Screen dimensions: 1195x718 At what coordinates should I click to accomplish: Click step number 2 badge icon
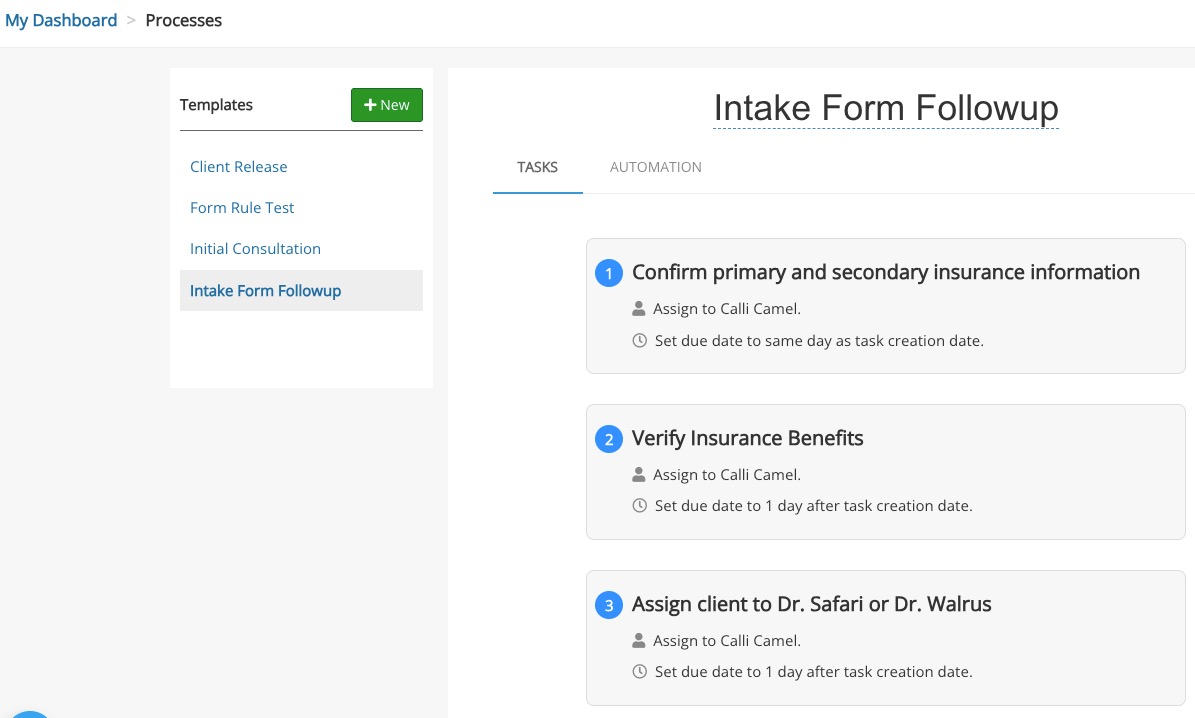click(x=609, y=439)
